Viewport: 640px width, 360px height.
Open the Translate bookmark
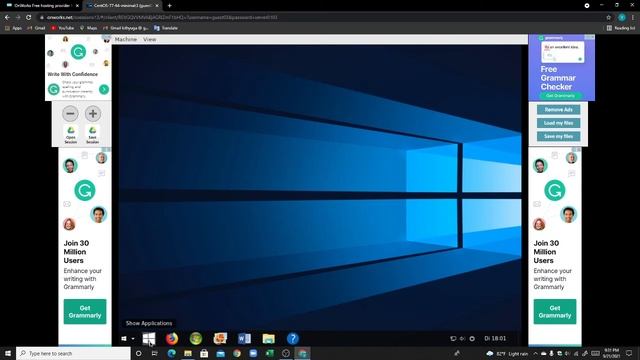166,28
